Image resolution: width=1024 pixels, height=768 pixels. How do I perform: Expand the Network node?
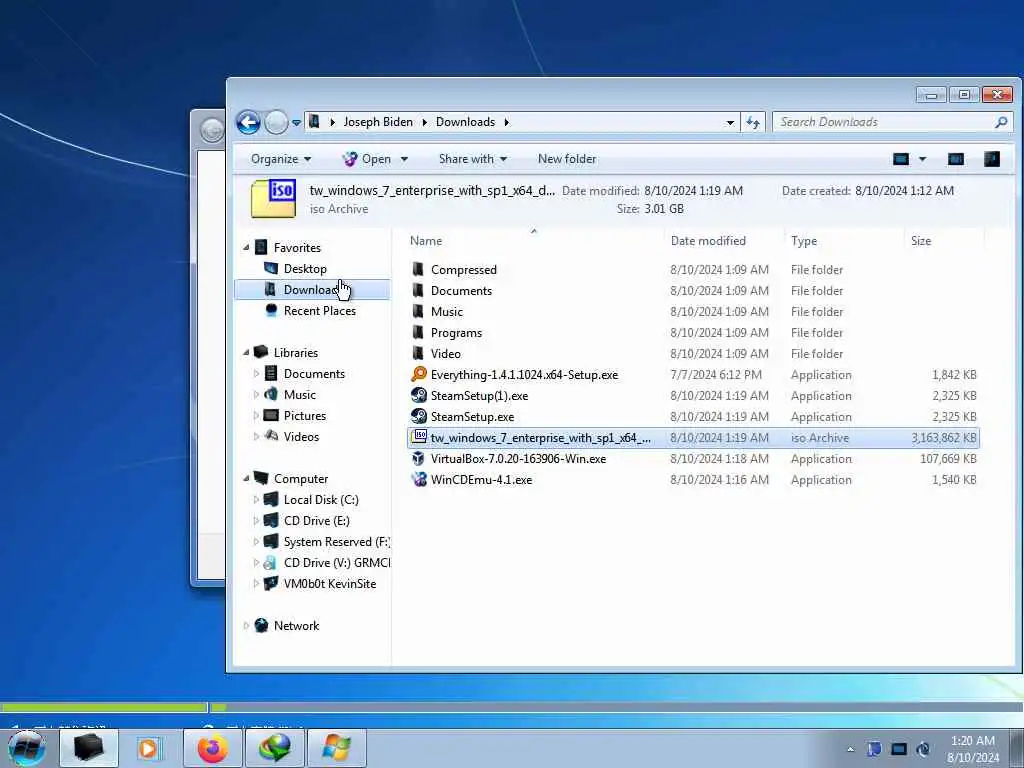[x=246, y=626]
